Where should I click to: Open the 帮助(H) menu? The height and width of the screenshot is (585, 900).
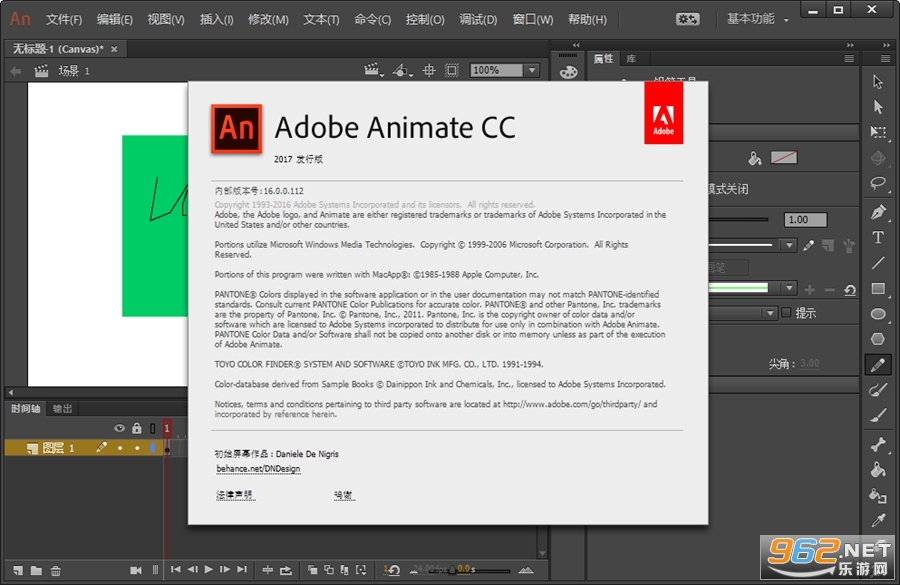click(587, 20)
